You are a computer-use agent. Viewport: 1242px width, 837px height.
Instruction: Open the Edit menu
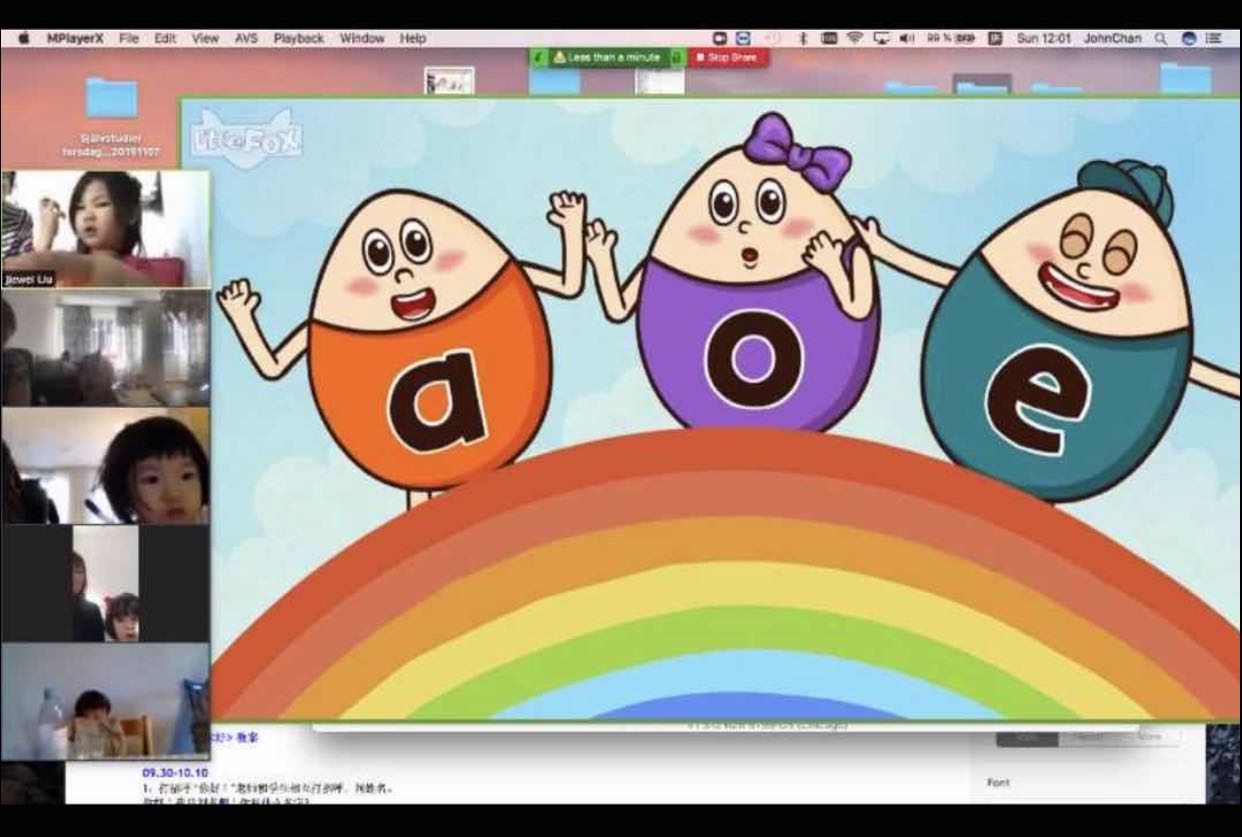click(x=165, y=38)
